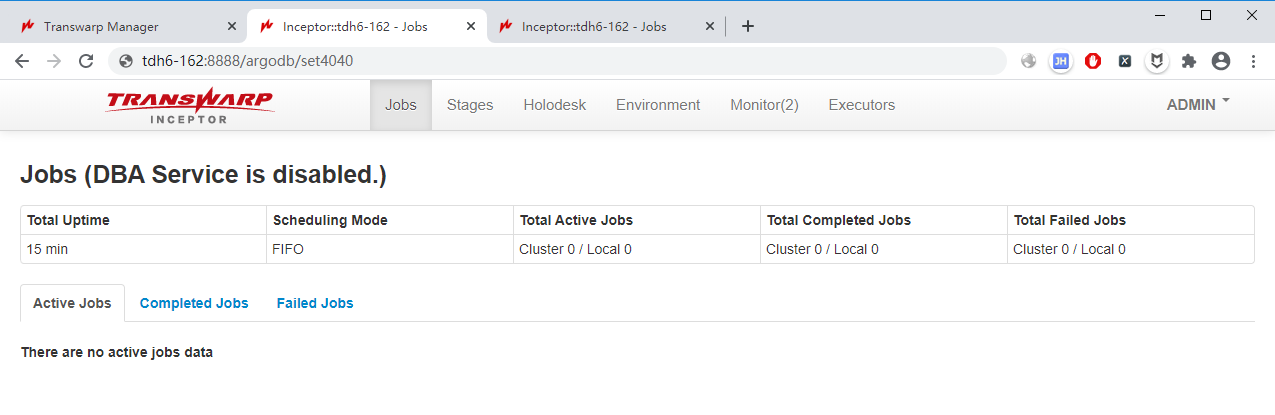The height and width of the screenshot is (415, 1275).
Task: Expand the ADMIN user dropdown
Action: coord(1198,104)
